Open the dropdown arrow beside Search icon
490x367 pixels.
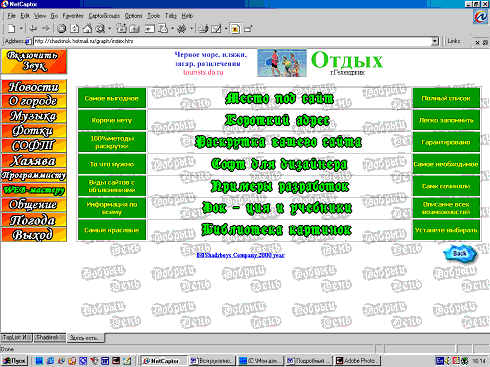(x=109, y=29)
